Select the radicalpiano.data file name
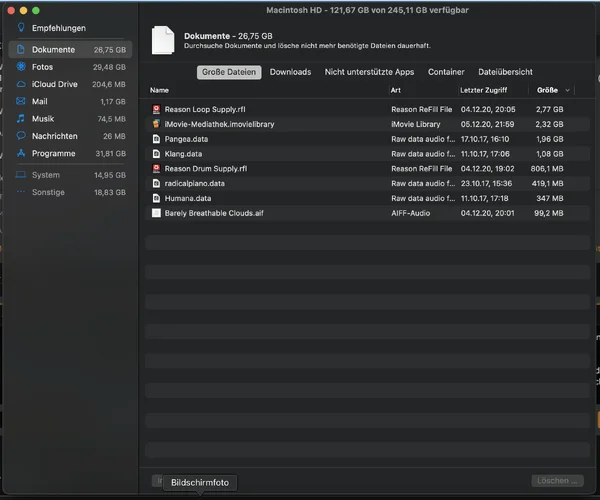Viewport: 600px width, 500px height. tap(194, 184)
